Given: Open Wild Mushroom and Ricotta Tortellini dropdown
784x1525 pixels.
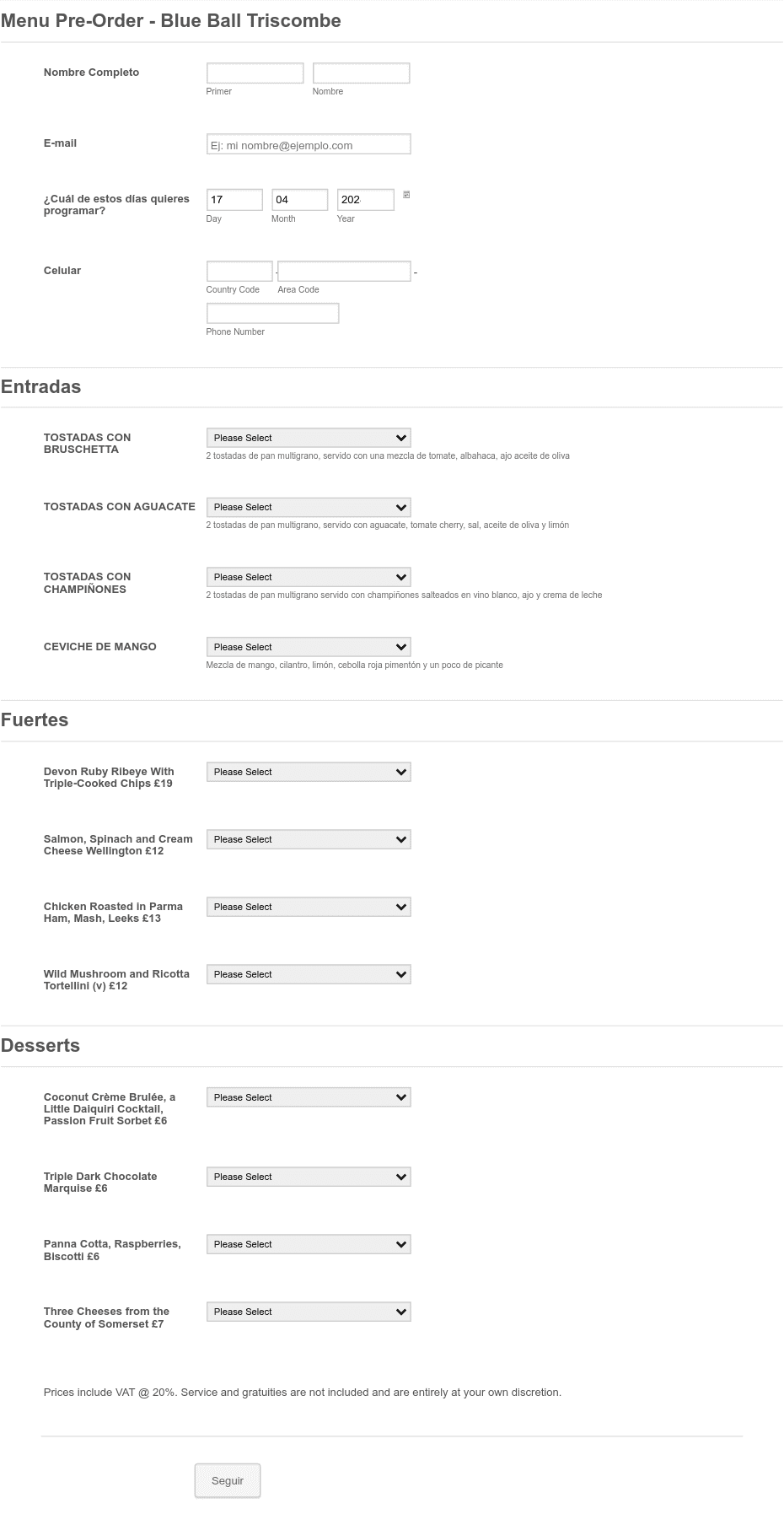Looking at the screenshot, I should click(309, 974).
